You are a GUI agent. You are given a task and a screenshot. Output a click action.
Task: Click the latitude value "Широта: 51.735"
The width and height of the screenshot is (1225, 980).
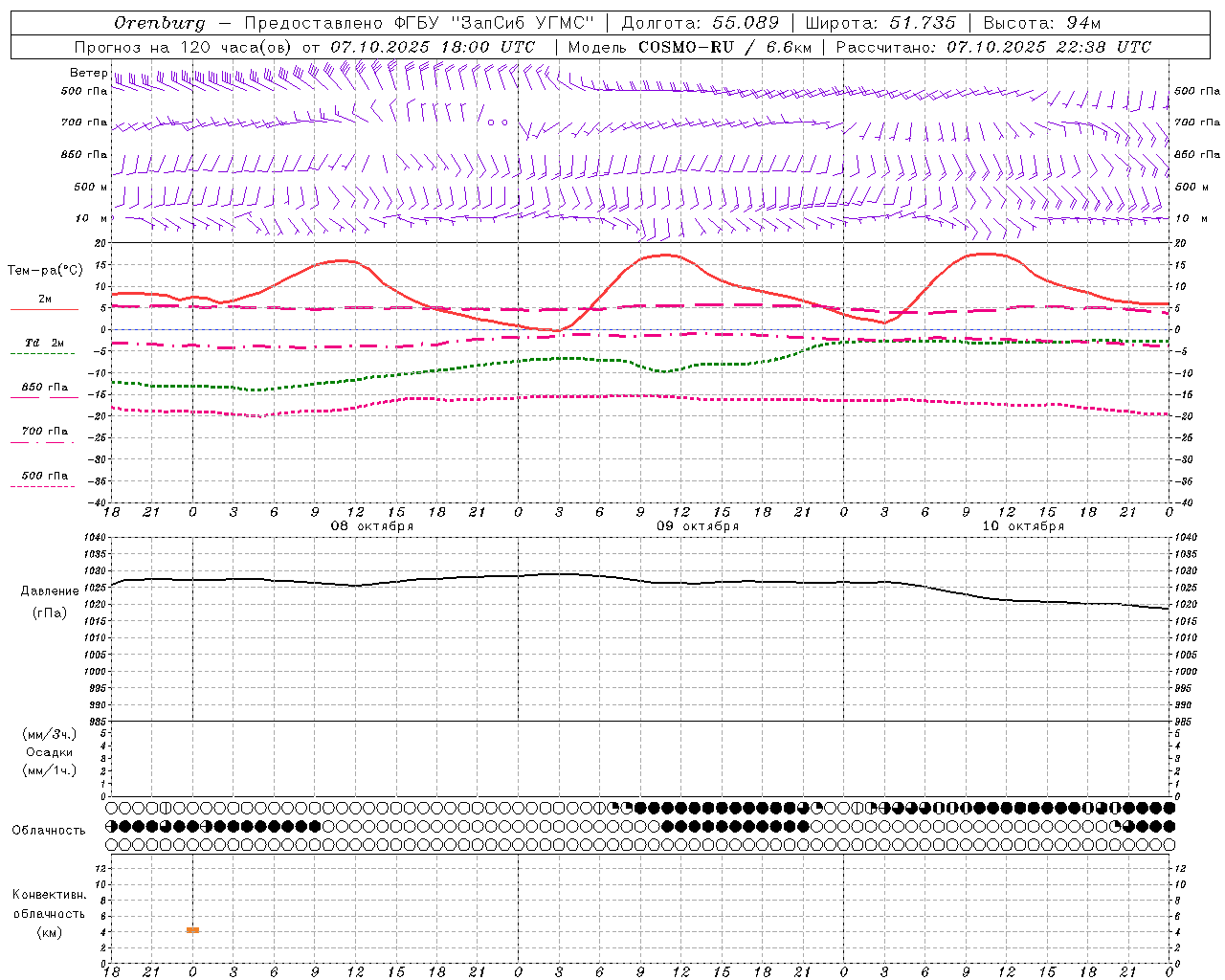[880, 23]
